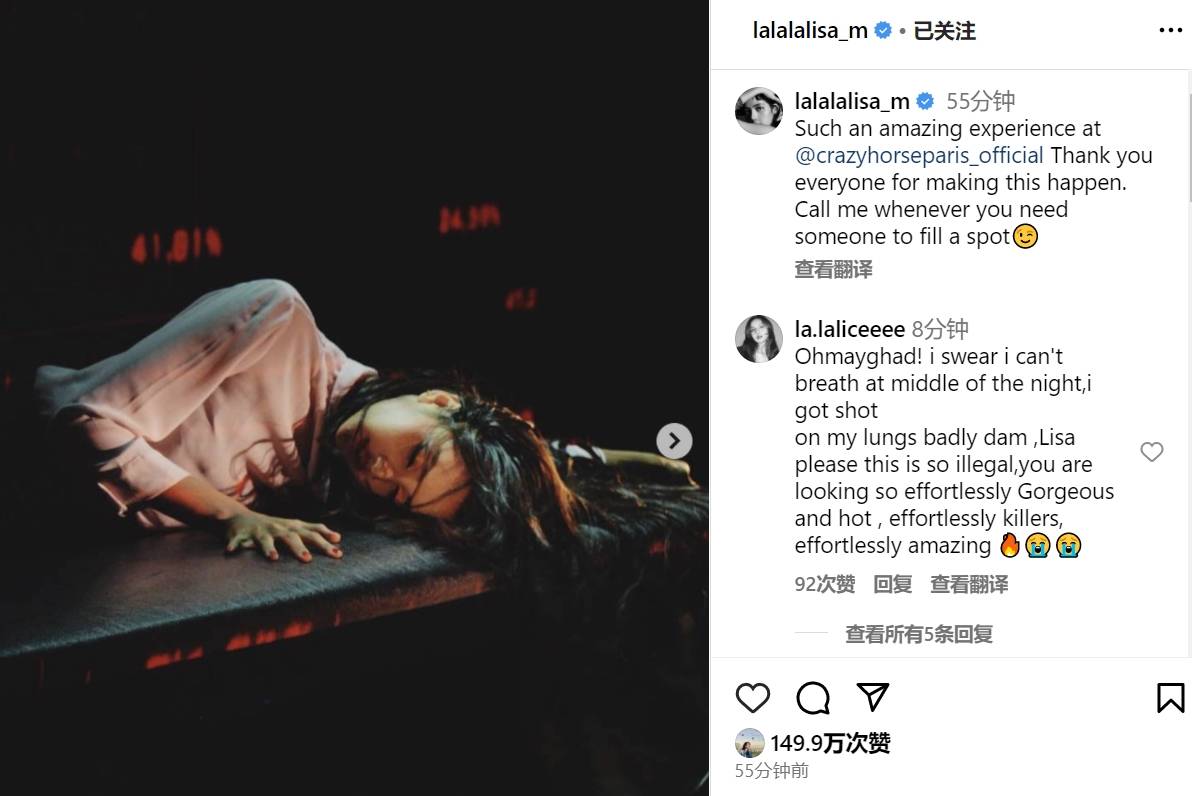The height and width of the screenshot is (796, 1192).
Task: Click the verified badge in post header
Action: click(x=883, y=30)
